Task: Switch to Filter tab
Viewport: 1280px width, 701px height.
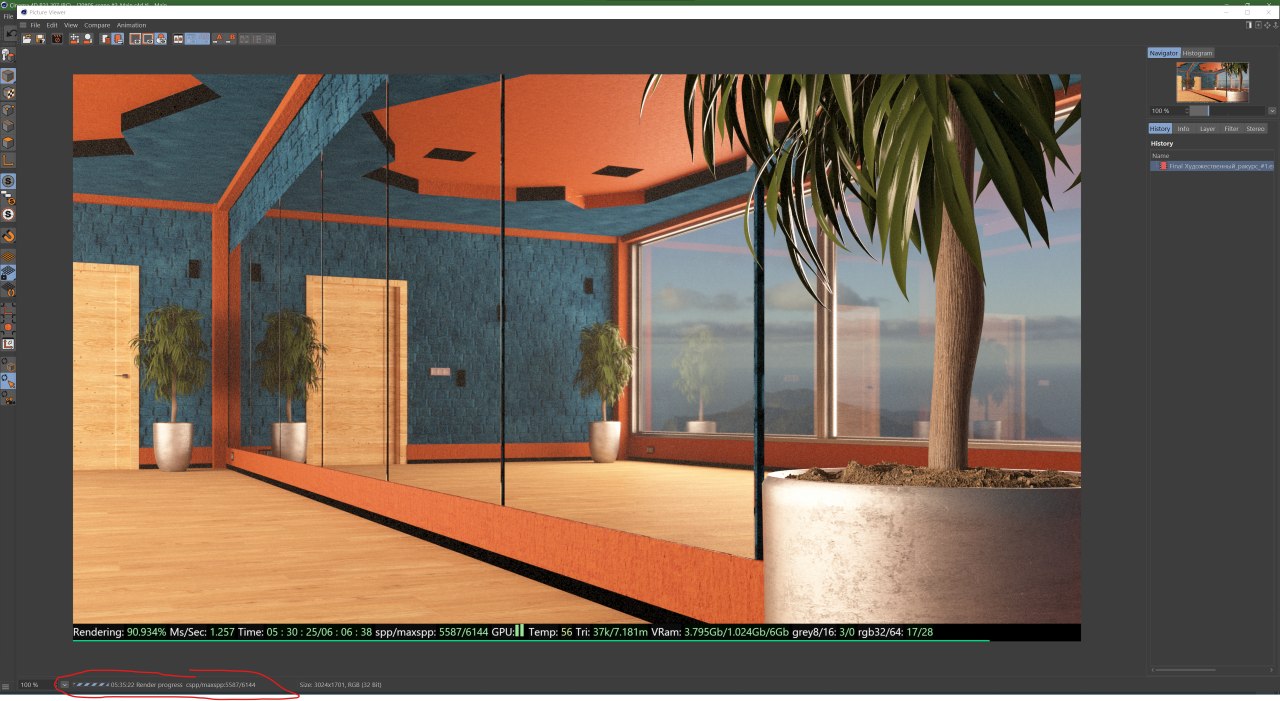Action: pyautogui.click(x=1232, y=129)
